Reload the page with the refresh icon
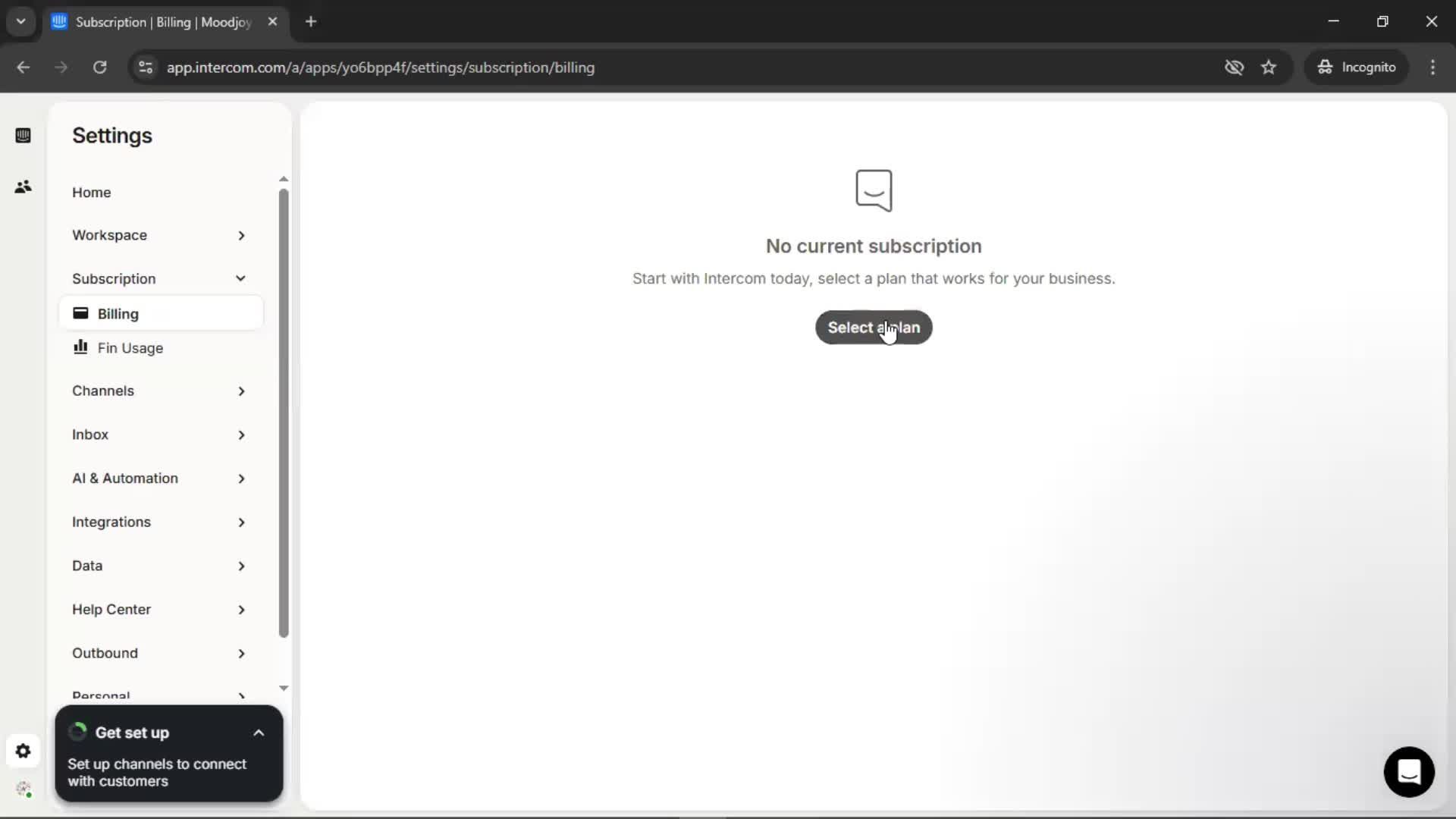The width and height of the screenshot is (1456, 819). [99, 67]
